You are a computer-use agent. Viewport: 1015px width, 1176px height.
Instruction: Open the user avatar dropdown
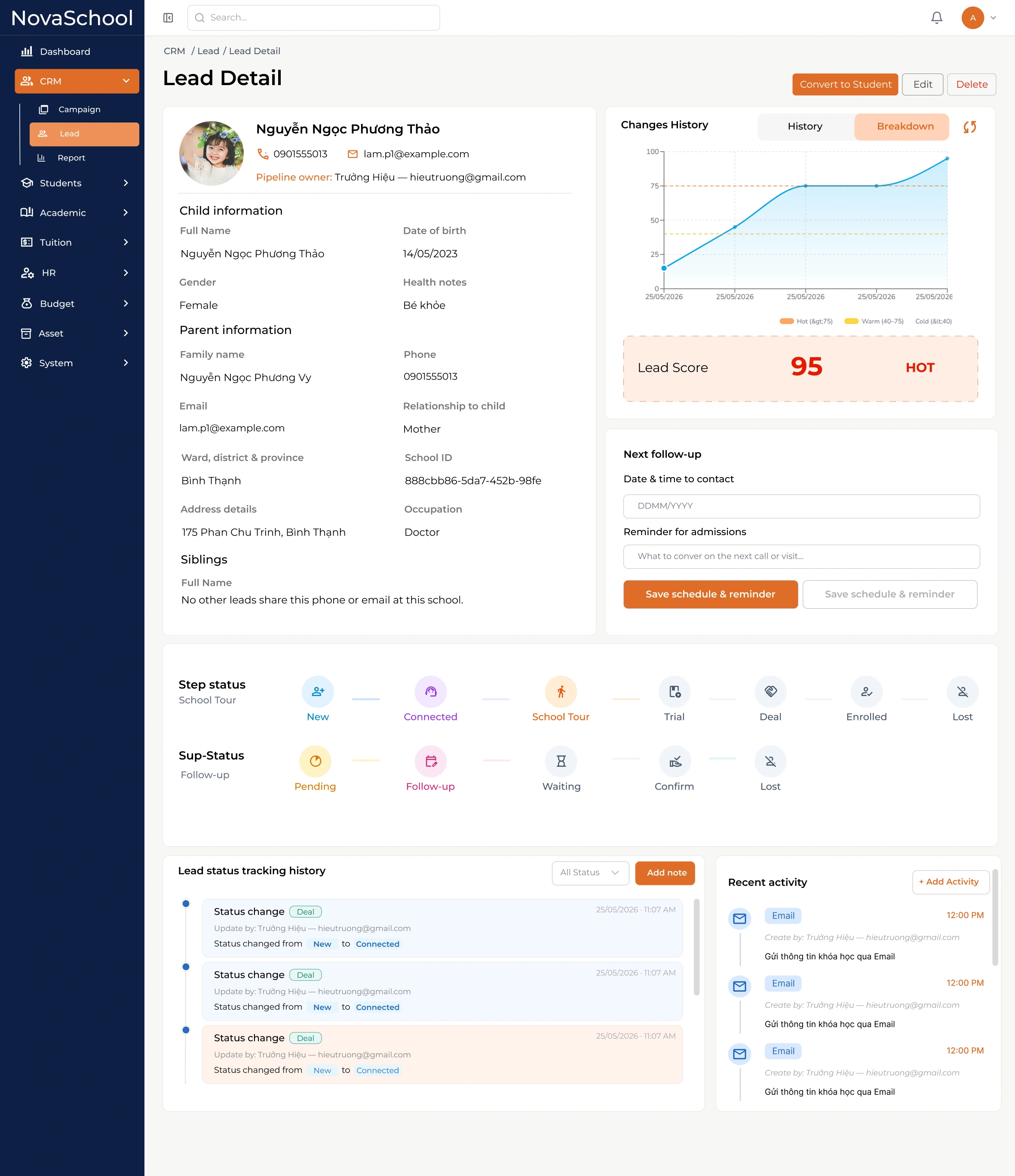point(979,18)
